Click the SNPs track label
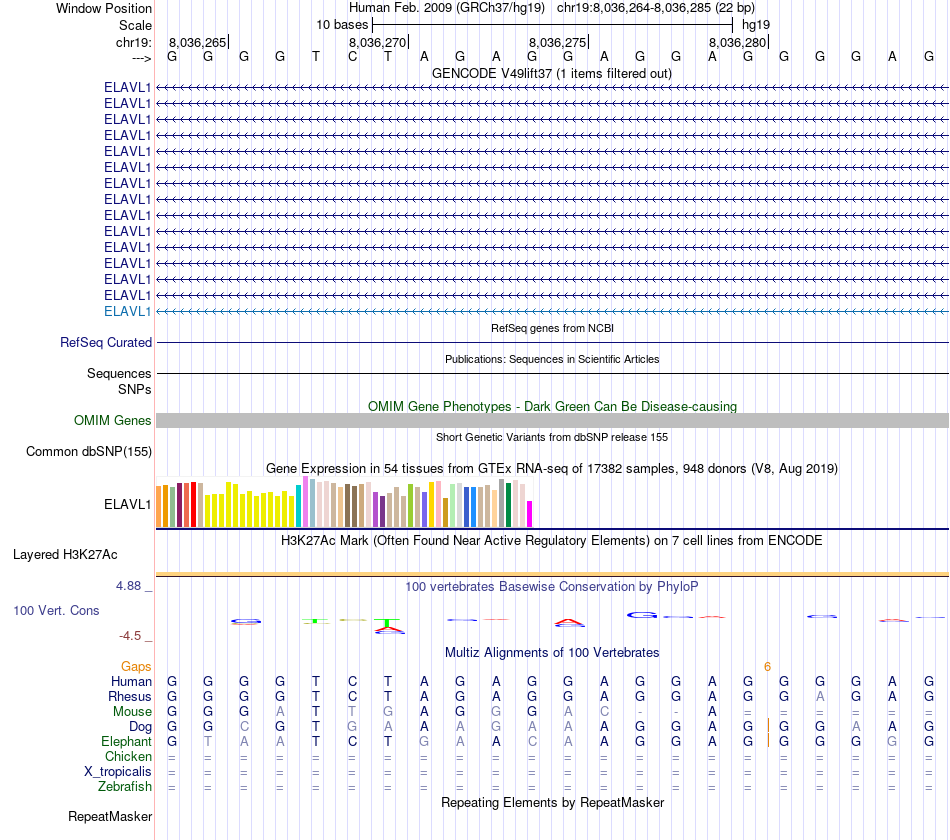This screenshot has height=840, width=950. click(x=135, y=390)
